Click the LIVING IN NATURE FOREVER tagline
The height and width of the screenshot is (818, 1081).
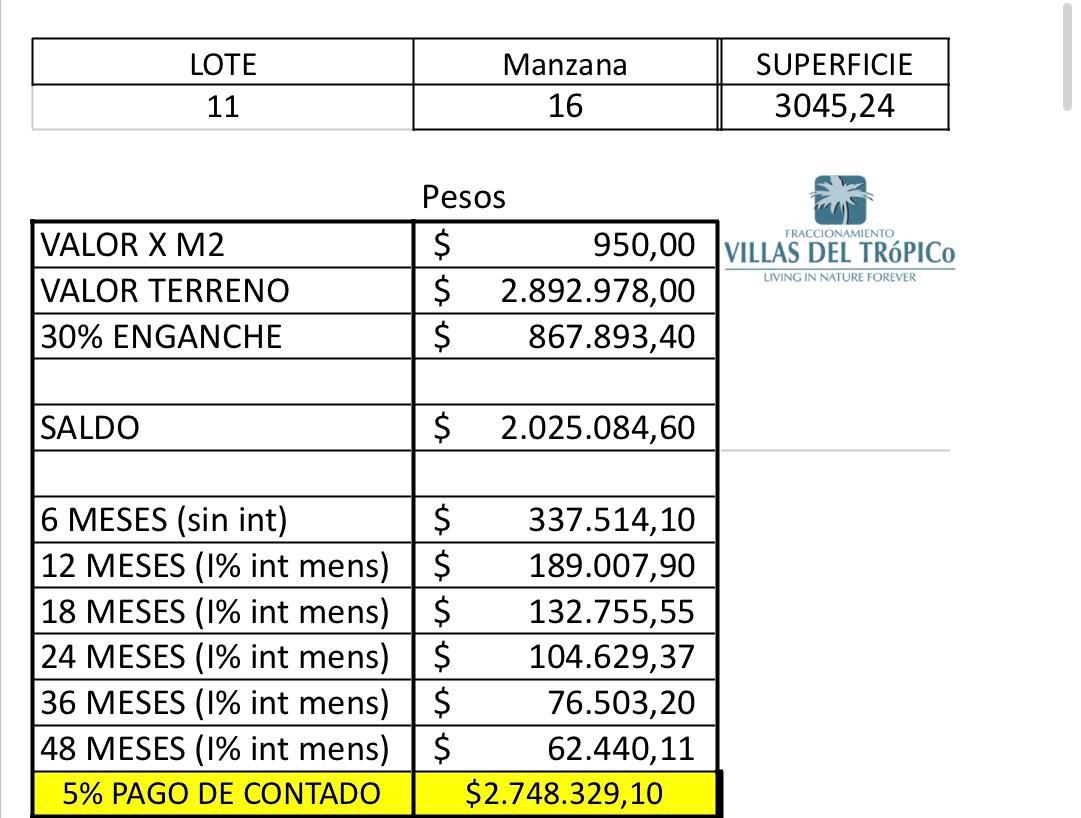839,277
